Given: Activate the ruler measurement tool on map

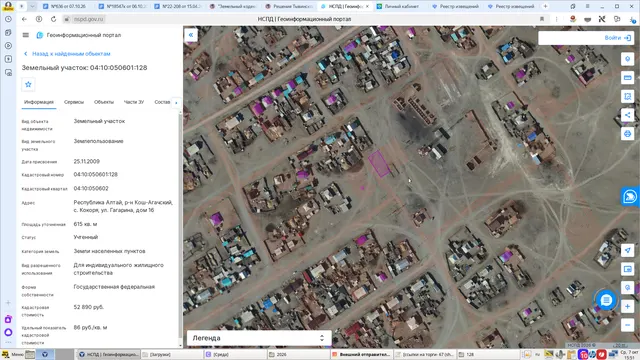Looking at the screenshot, I should [627, 78].
